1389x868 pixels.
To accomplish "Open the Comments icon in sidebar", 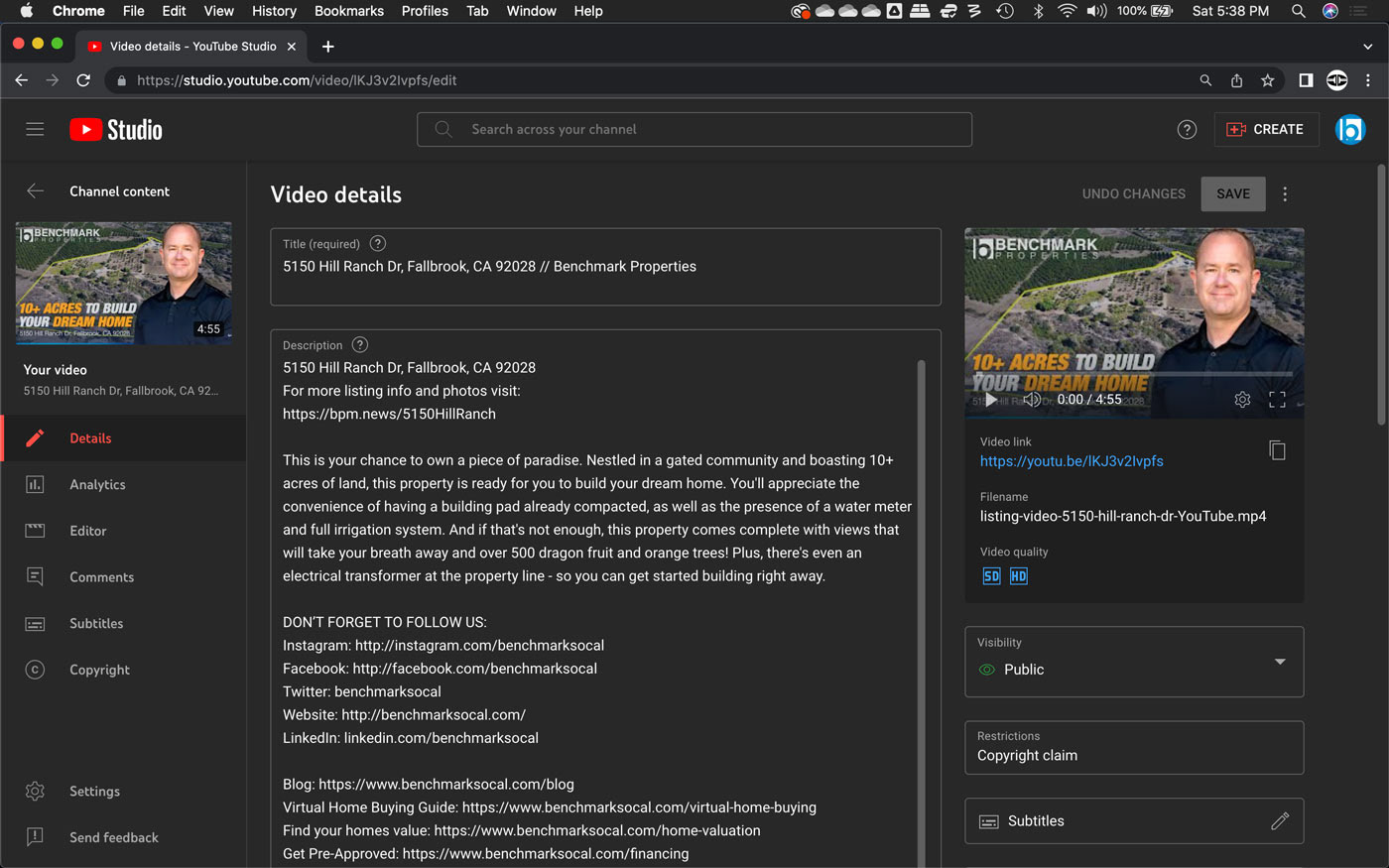I will coord(35,576).
